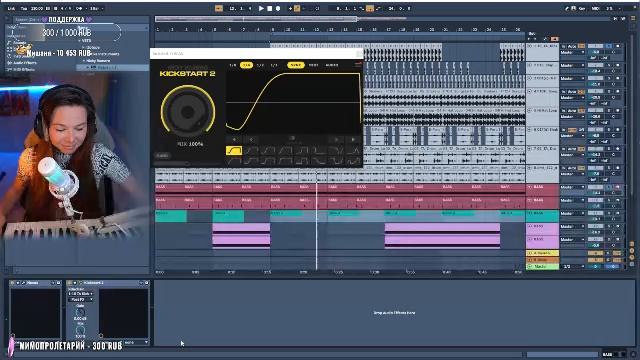Click the Kickstart 2 Mix knob

click(x=188, y=111)
